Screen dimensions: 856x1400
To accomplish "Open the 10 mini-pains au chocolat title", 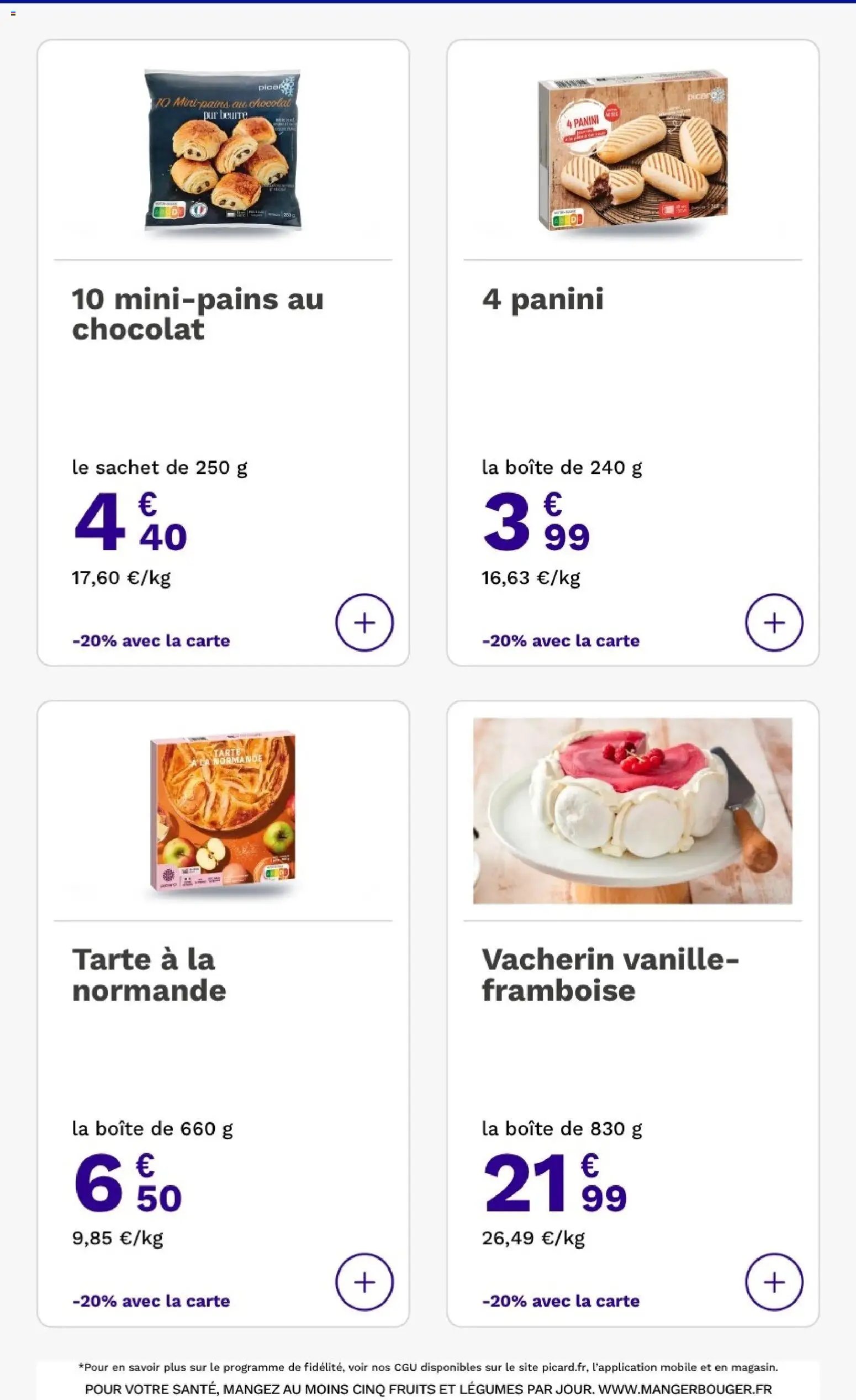I will (x=198, y=314).
